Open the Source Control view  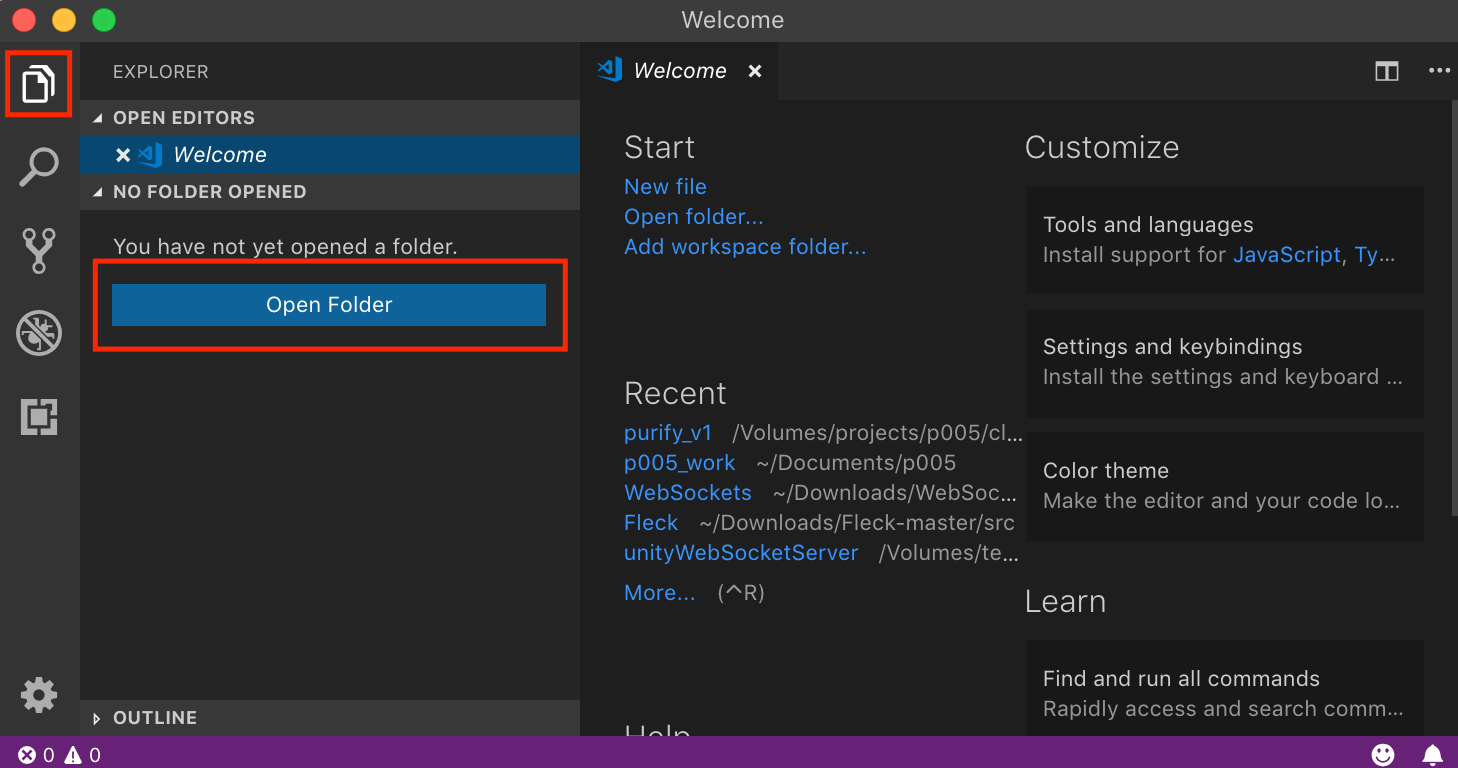[39, 251]
